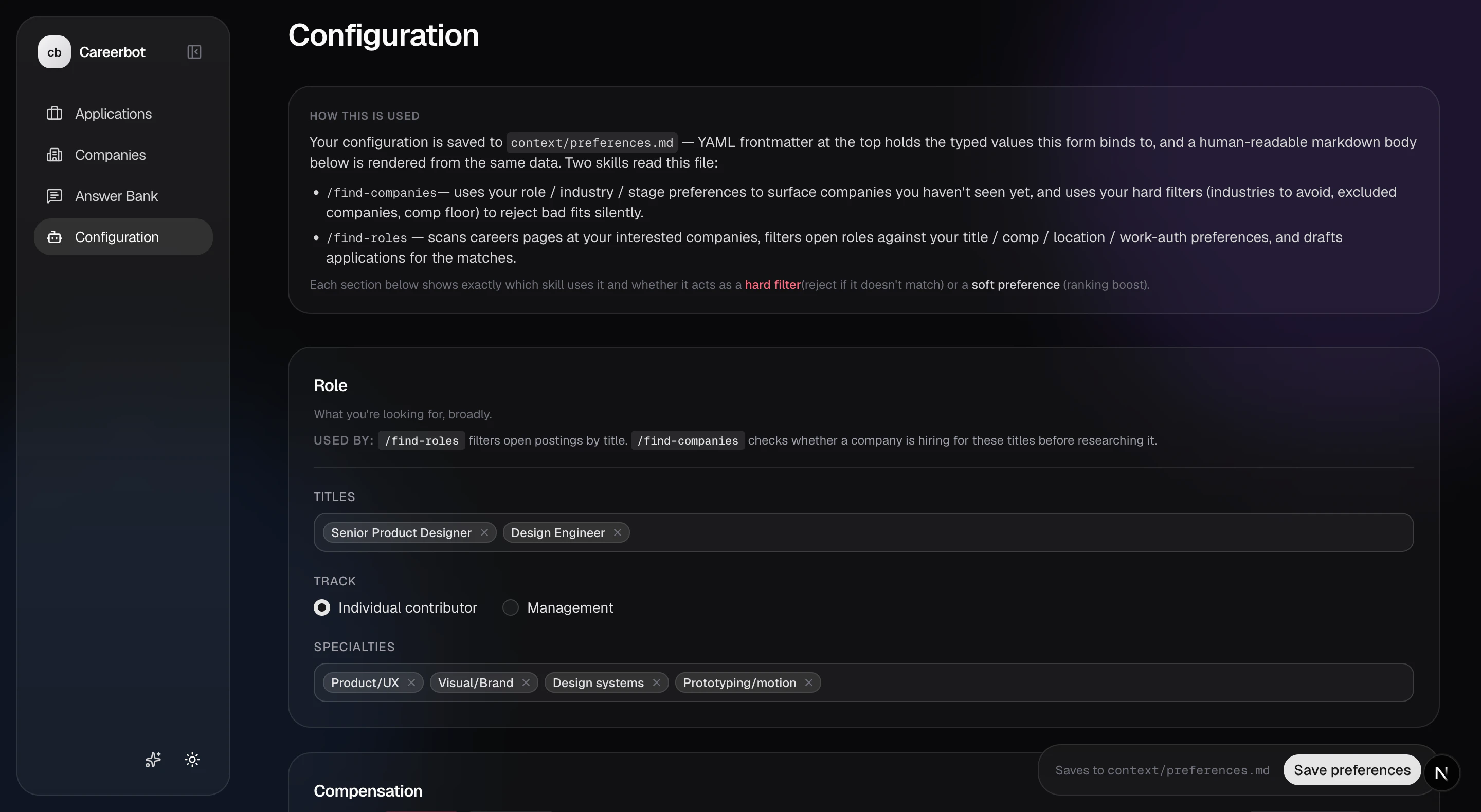Click the Careerbot app name
The width and height of the screenshot is (1481, 812).
coord(112,52)
